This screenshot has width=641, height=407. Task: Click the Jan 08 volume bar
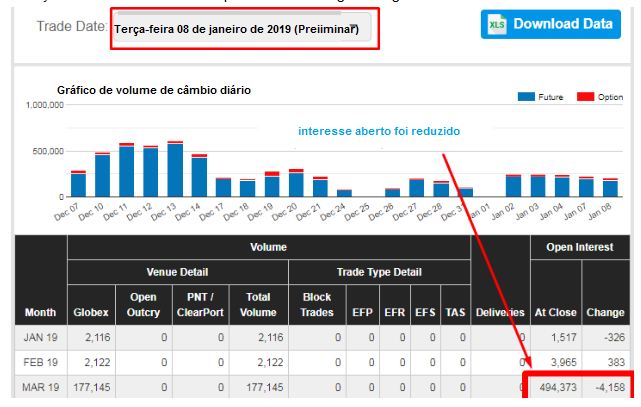611,187
